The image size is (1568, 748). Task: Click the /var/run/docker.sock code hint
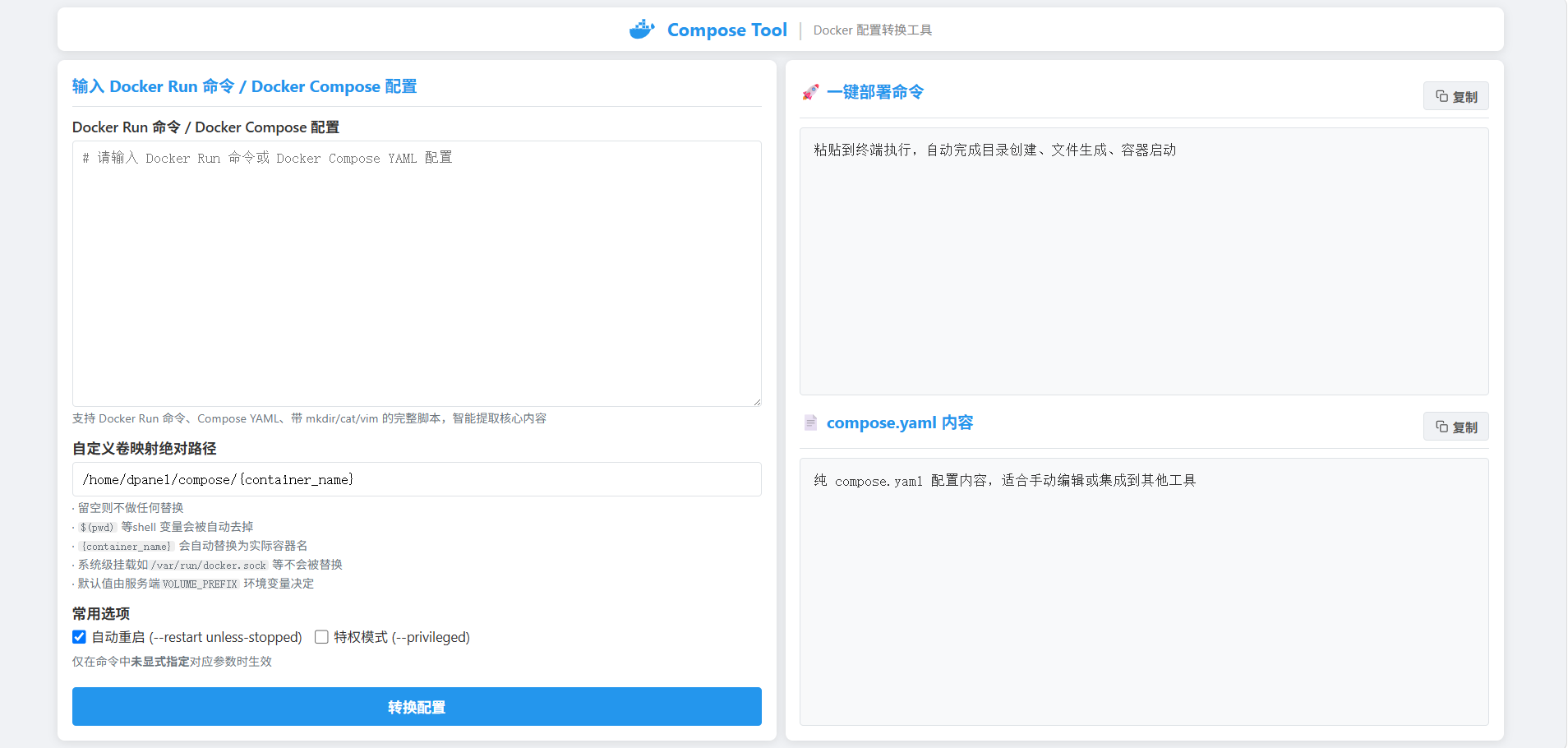209,566
